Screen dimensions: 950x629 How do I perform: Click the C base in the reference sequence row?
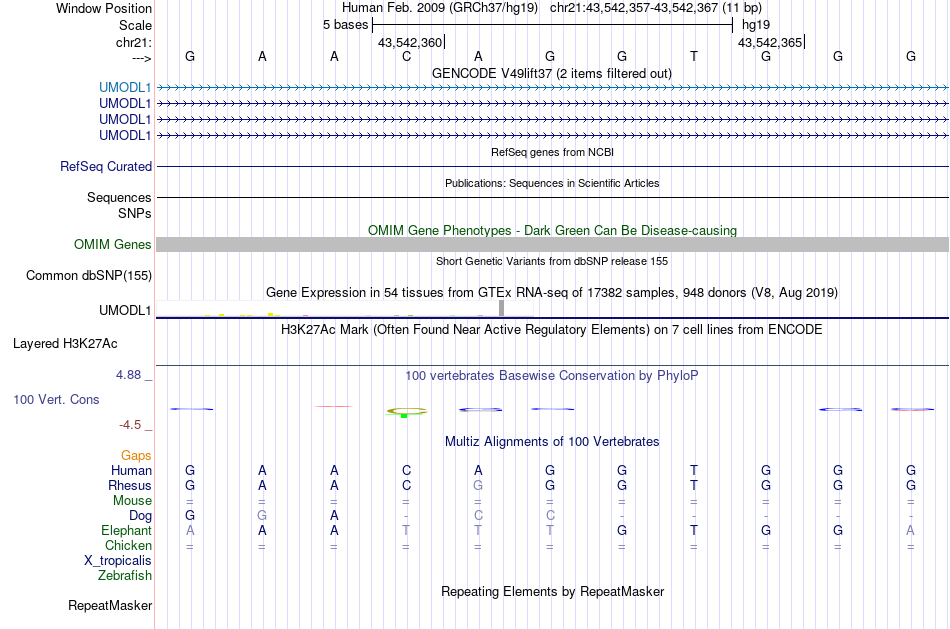pos(407,56)
